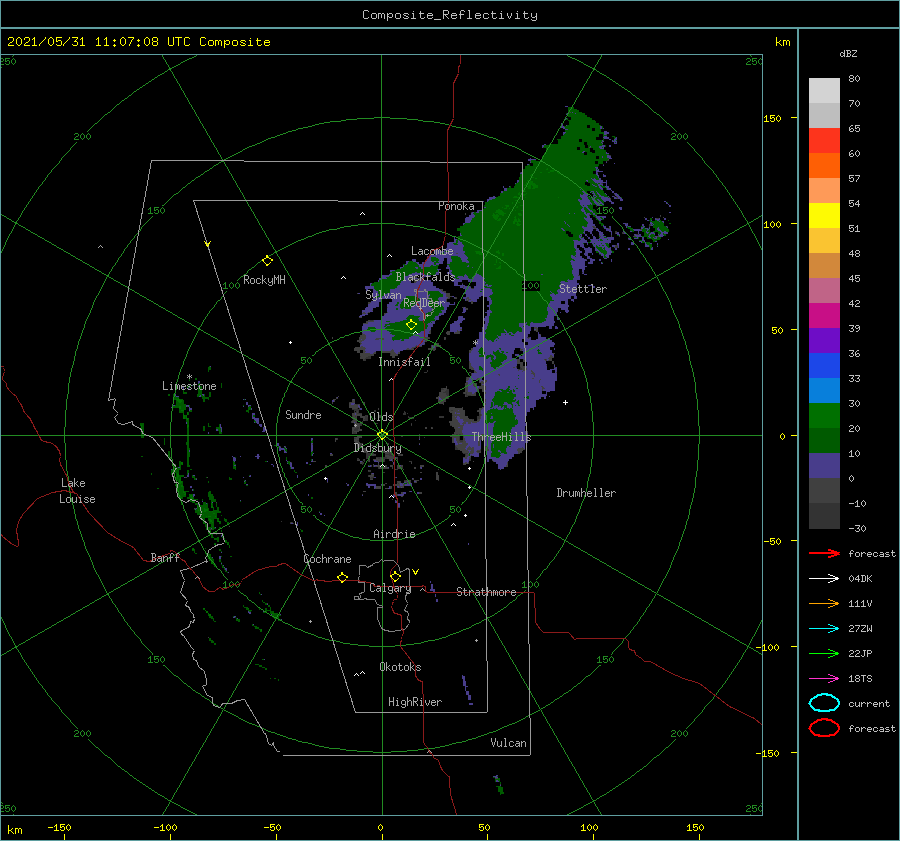
Task: Choose the cyan 27ZW arrow legend entry
Action: click(824, 629)
